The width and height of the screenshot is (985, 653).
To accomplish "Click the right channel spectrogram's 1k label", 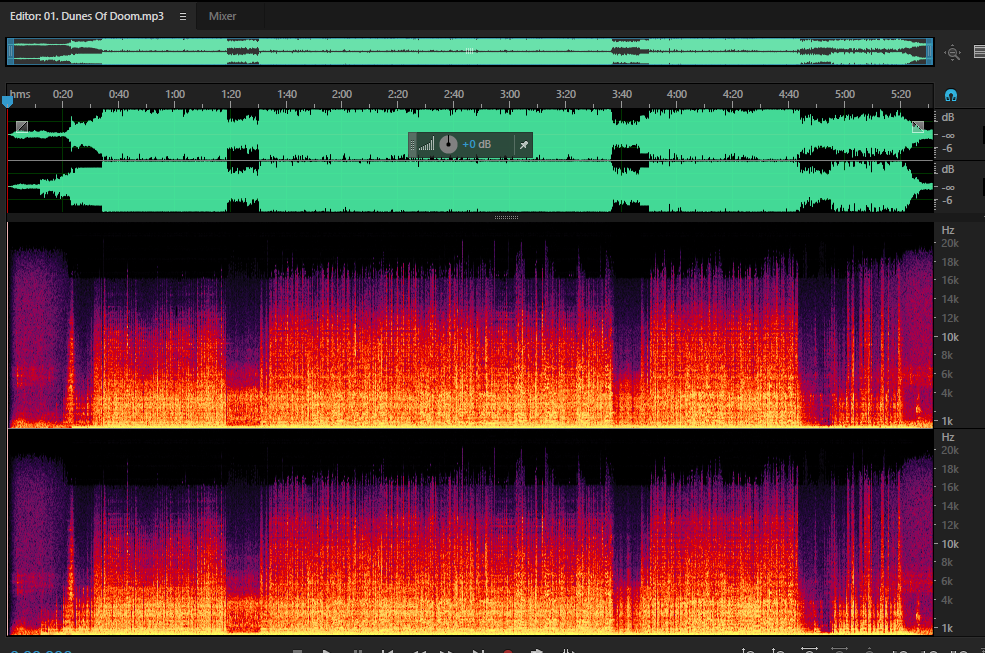I will click(947, 628).
